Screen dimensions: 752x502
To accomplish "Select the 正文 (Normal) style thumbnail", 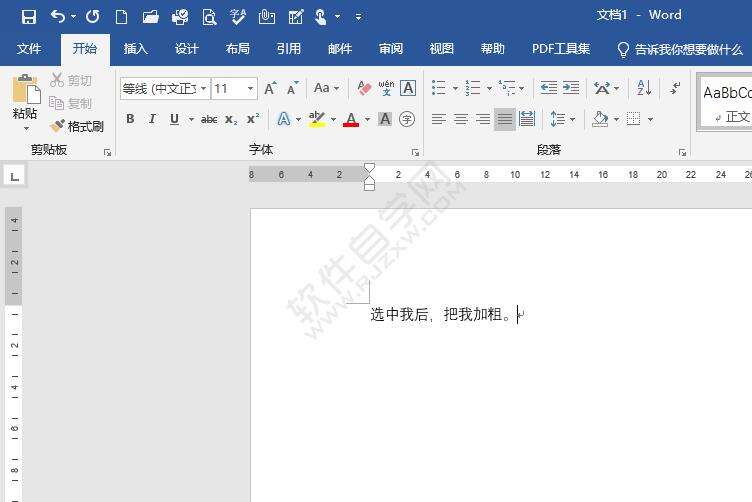I will click(x=727, y=103).
